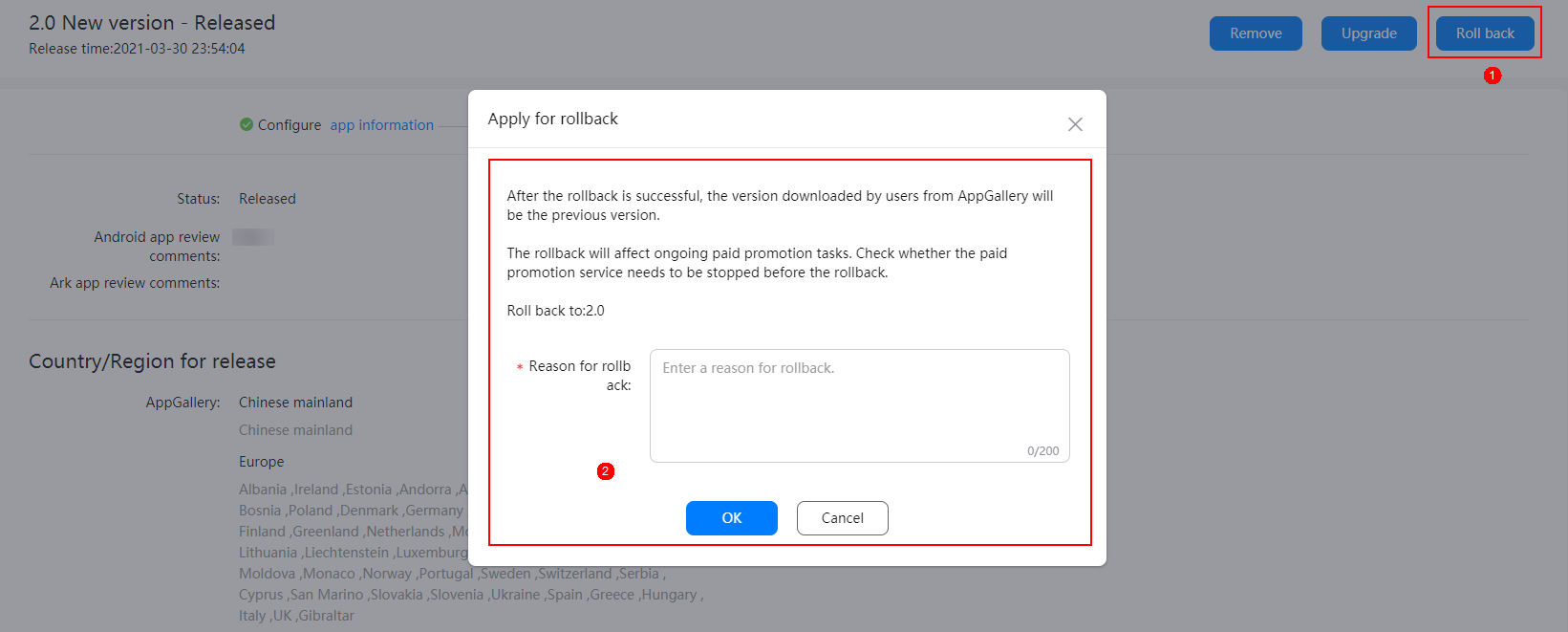Click the Apply for rollback dialog title
This screenshot has height=632, width=1568.
click(x=552, y=119)
